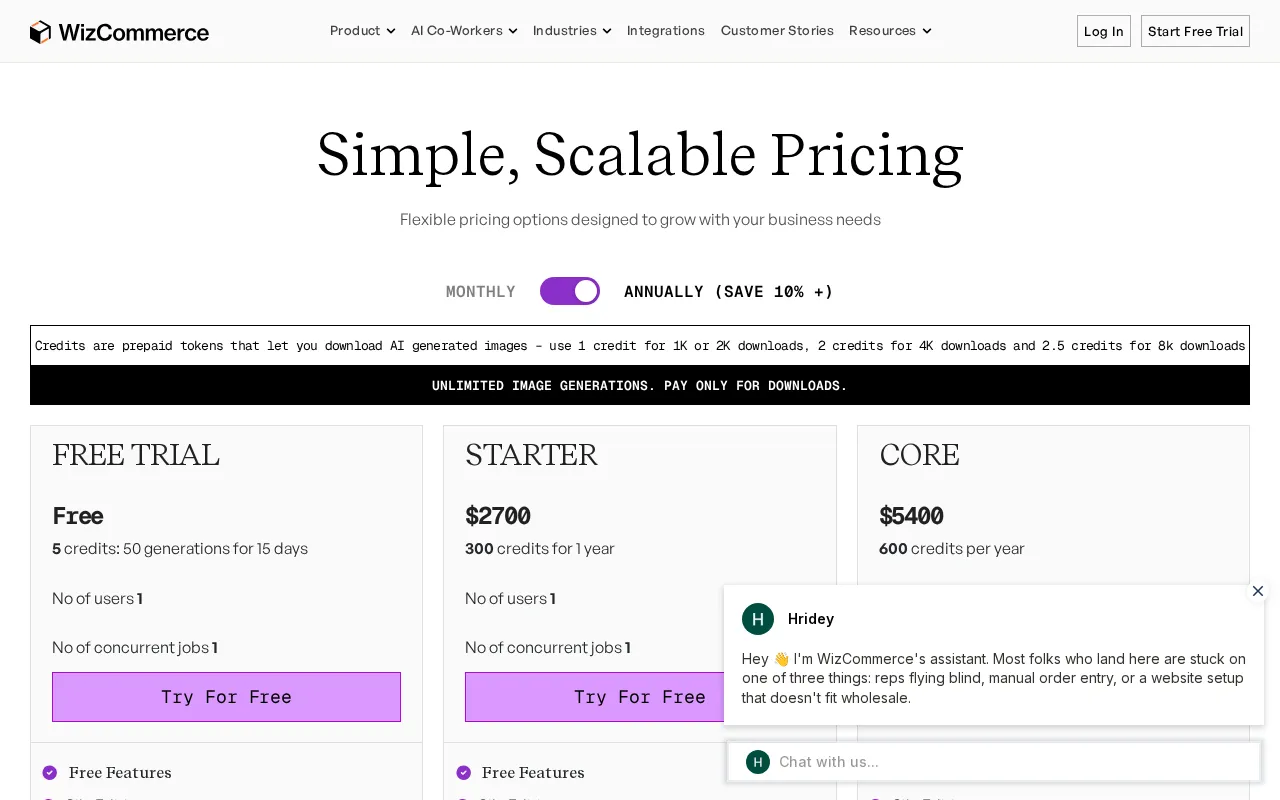
Task: Click the WizCommerce logo
Action: click(119, 32)
